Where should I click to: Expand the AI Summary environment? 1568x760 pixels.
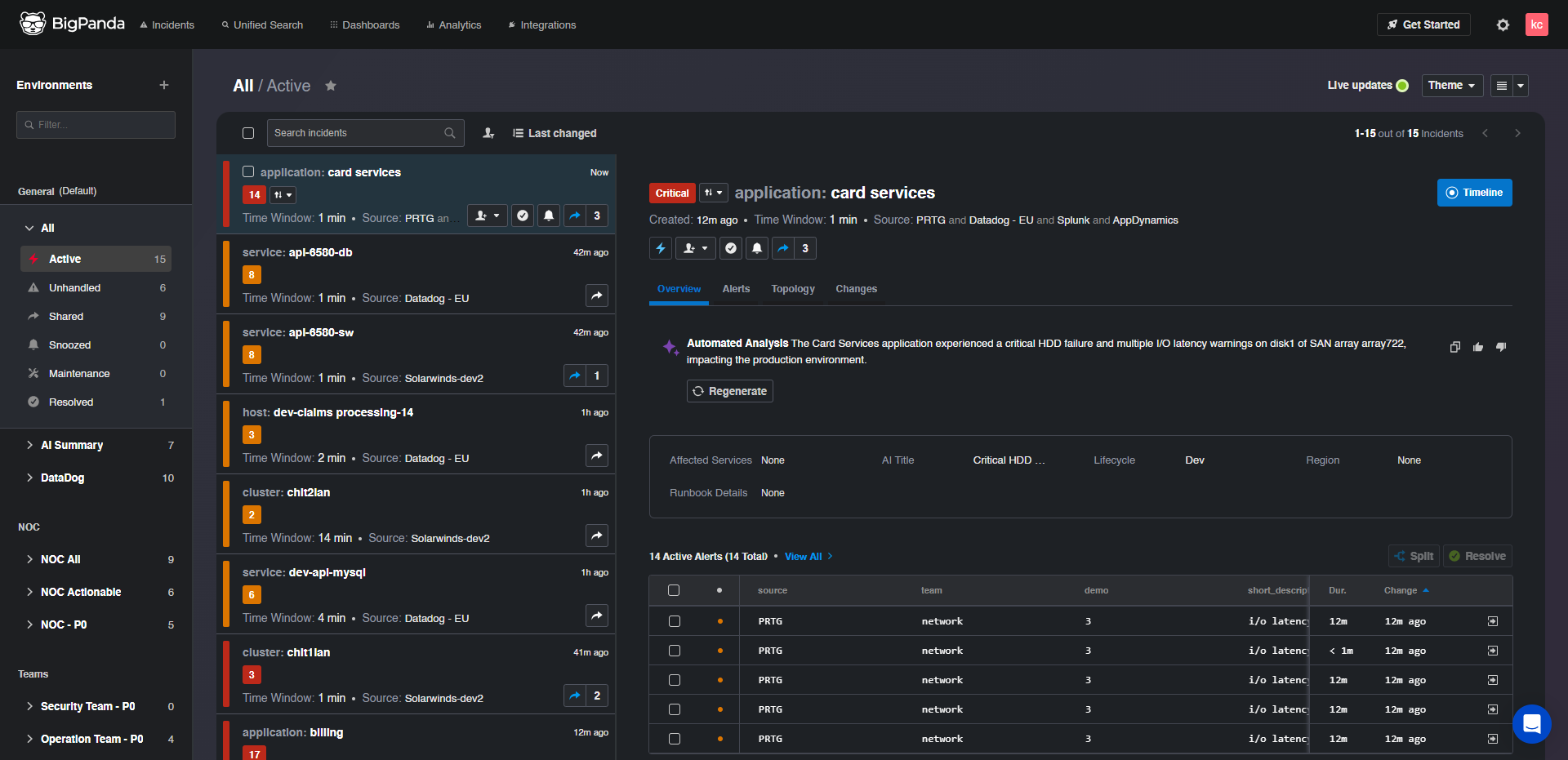coord(29,445)
